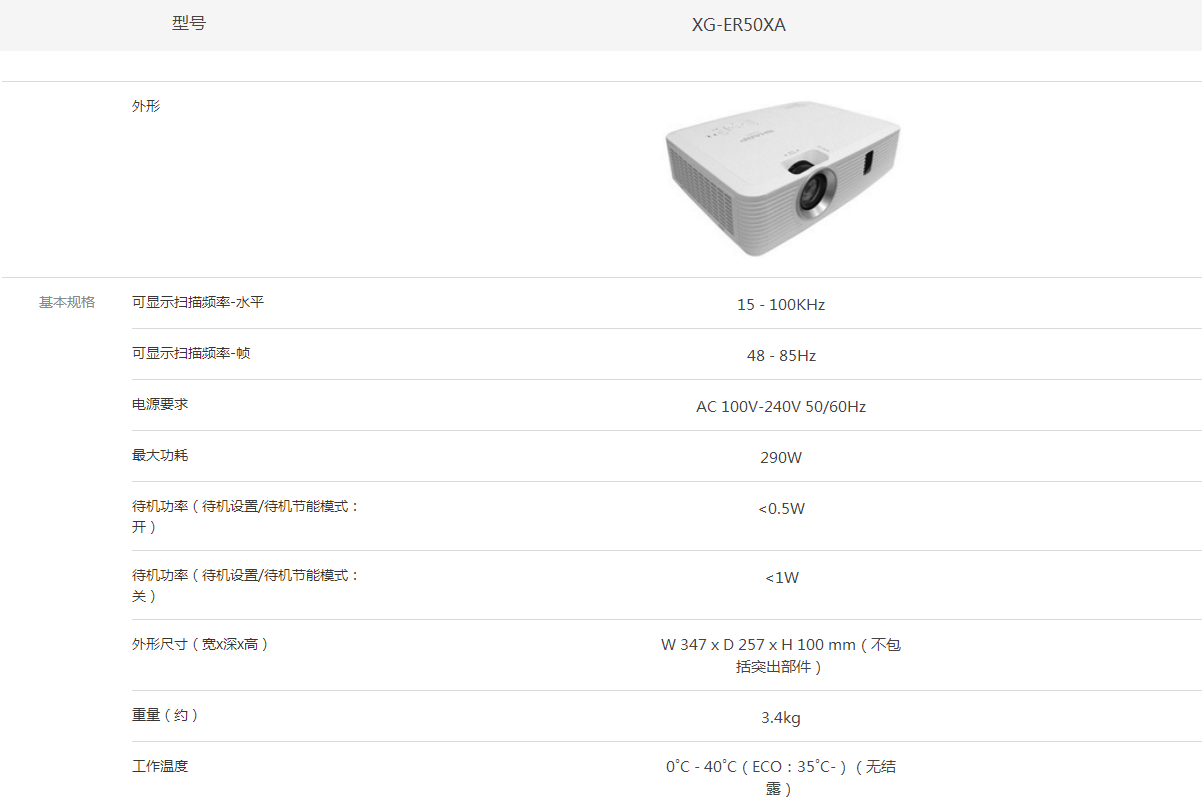Select the 3.4kg weight value
Screen dimensions: 1202x805
pyautogui.click(x=781, y=718)
